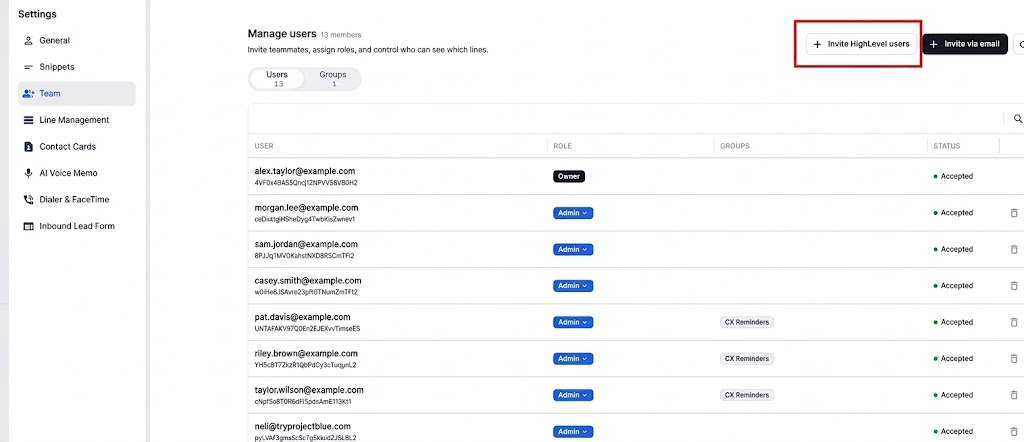Select pat.davis@example.com email text
Image resolution: width=1024 pixels, height=442 pixels.
point(302,317)
